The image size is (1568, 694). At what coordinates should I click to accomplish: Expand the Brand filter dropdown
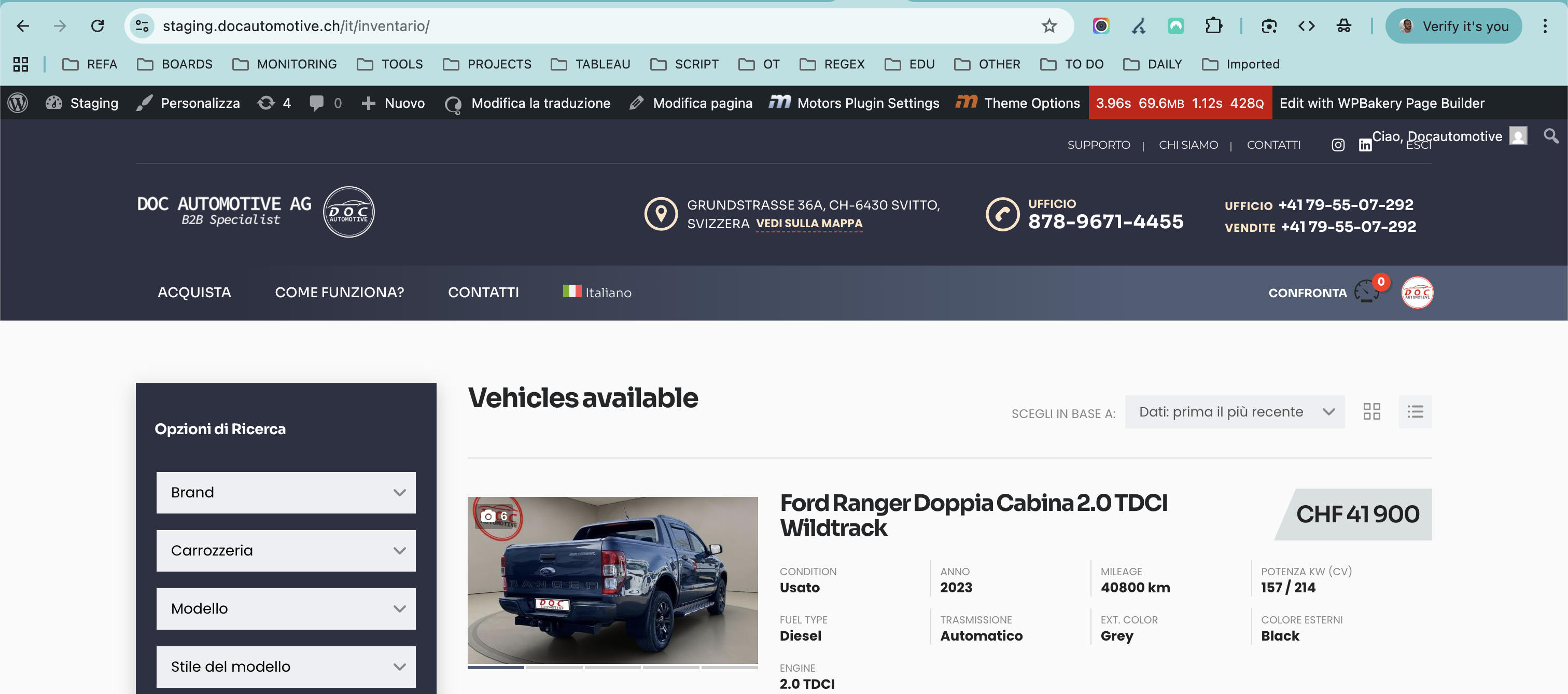(x=286, y=492)
